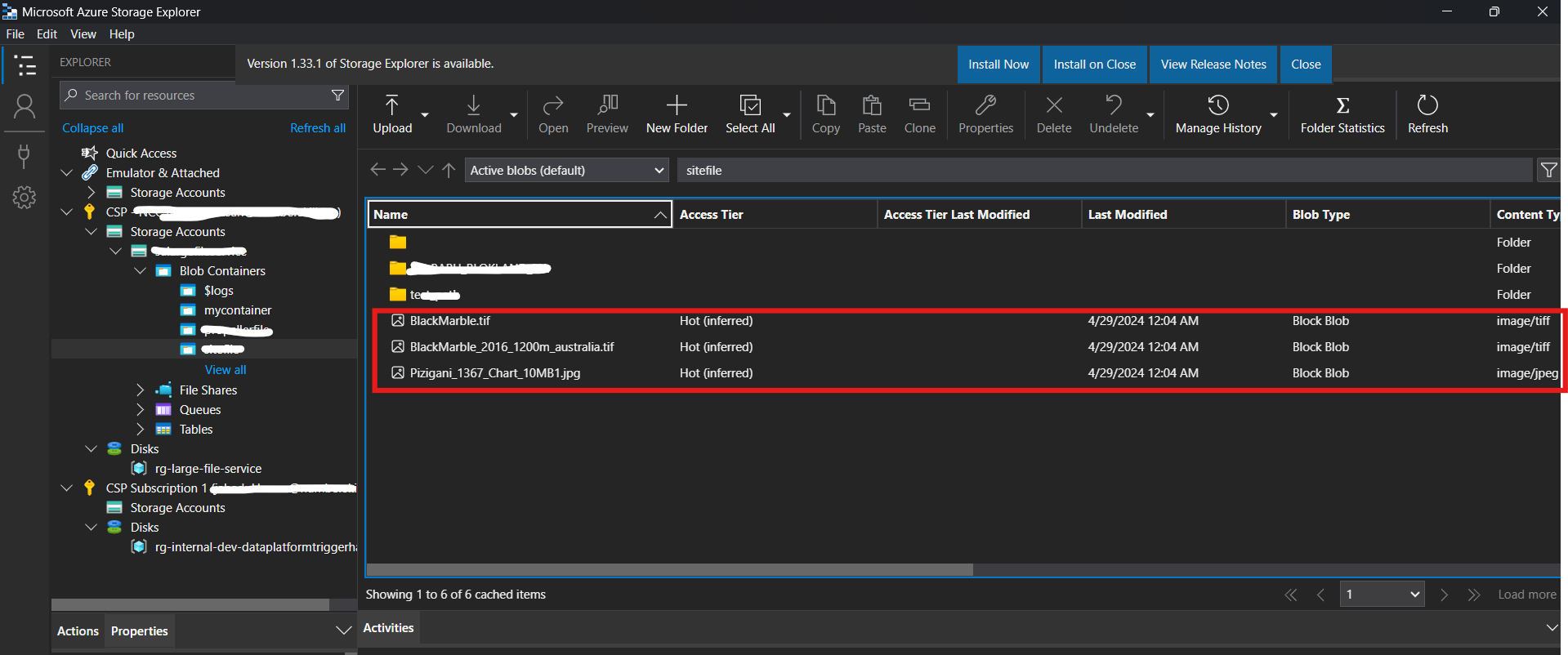This screenshot has height=655, width=1568.
Task: Expand Actions/Properties panel chevron
Action: coord(344,630)
